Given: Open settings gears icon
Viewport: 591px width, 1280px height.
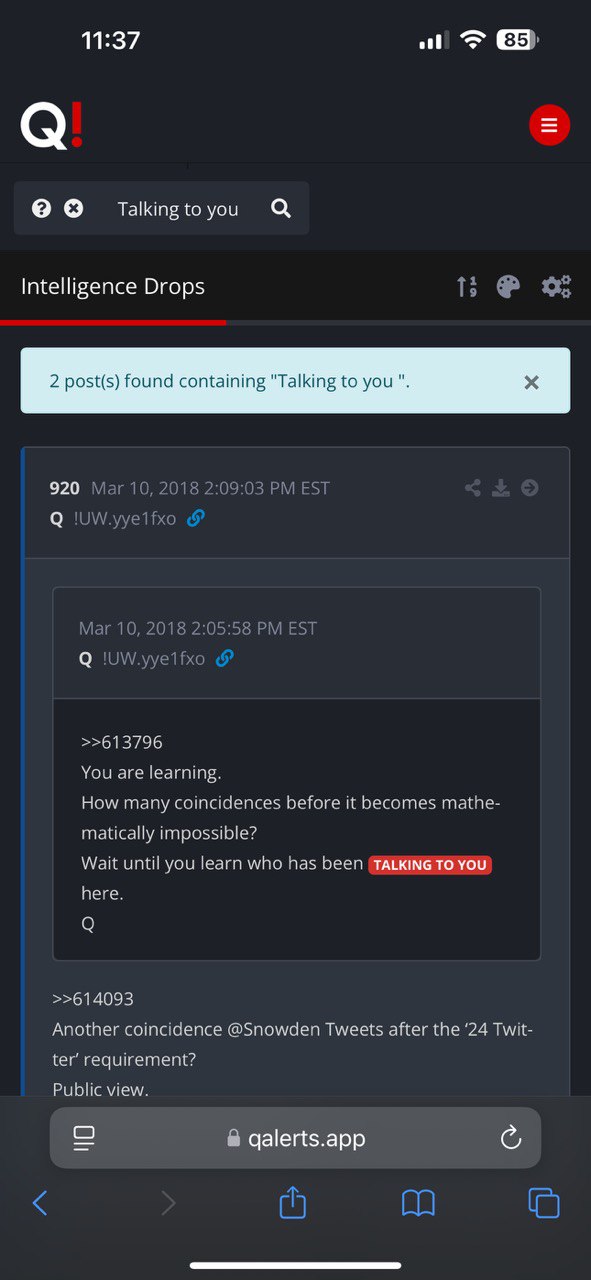Looking at the screenshot, I should pyautogui.click(x=556, y=287).
